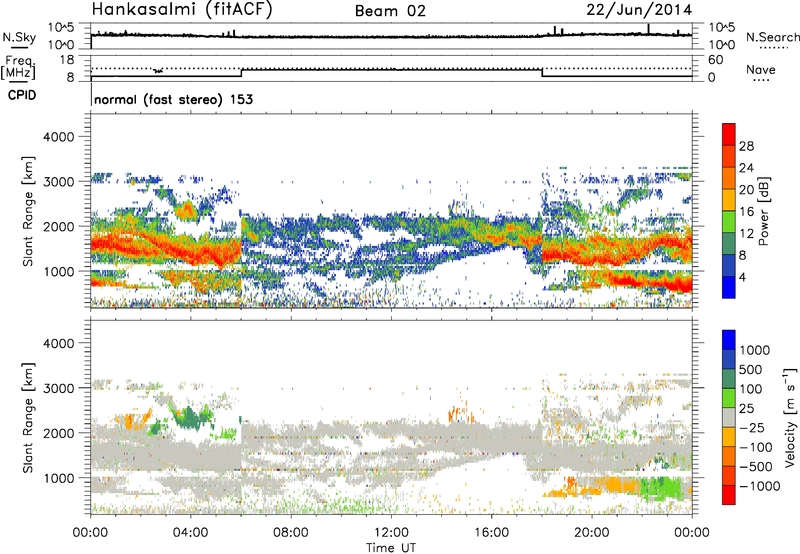The height and width of the screenshot is (554, 800).
Task: Click the "normal (fast stereo) 153" mode text
Action: click(173, 99)
